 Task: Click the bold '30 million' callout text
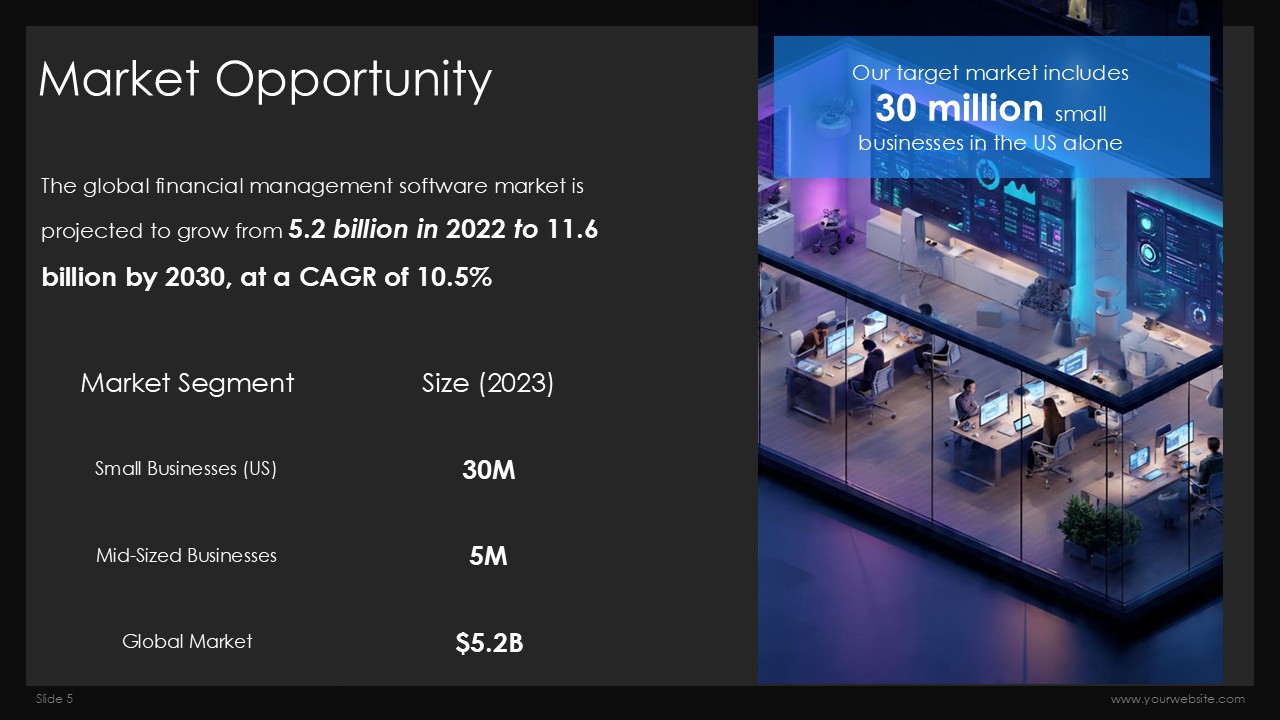click(x=958, y=108)
